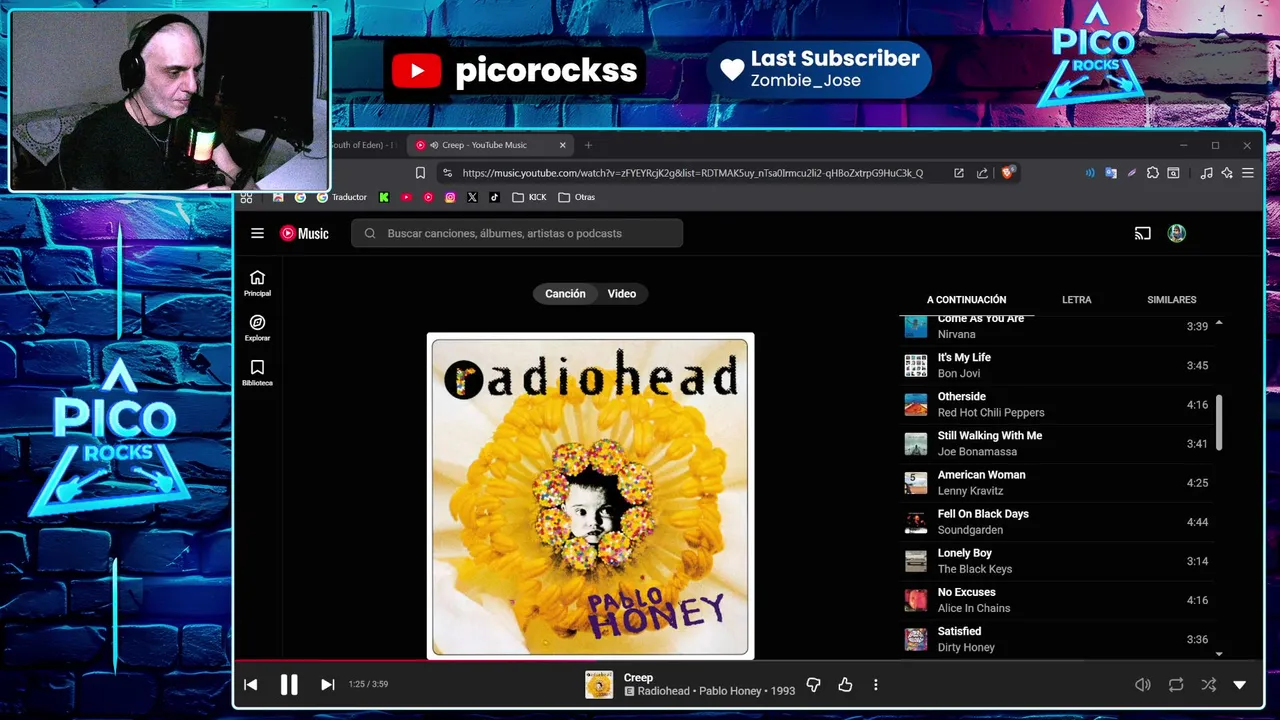Click the cast to device icon

[x=1142, y=233]
